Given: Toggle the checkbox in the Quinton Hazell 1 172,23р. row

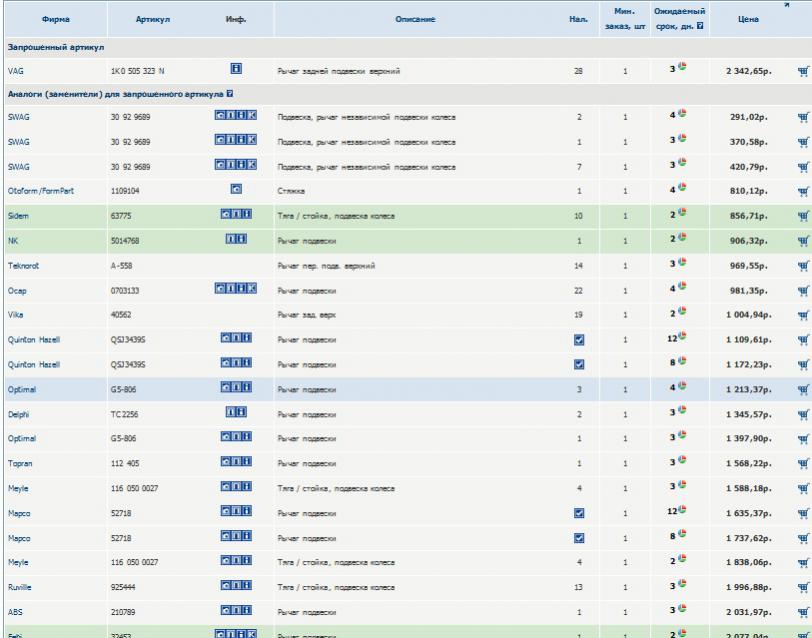Looking at the screenshot, I should [x=579, y=365].
